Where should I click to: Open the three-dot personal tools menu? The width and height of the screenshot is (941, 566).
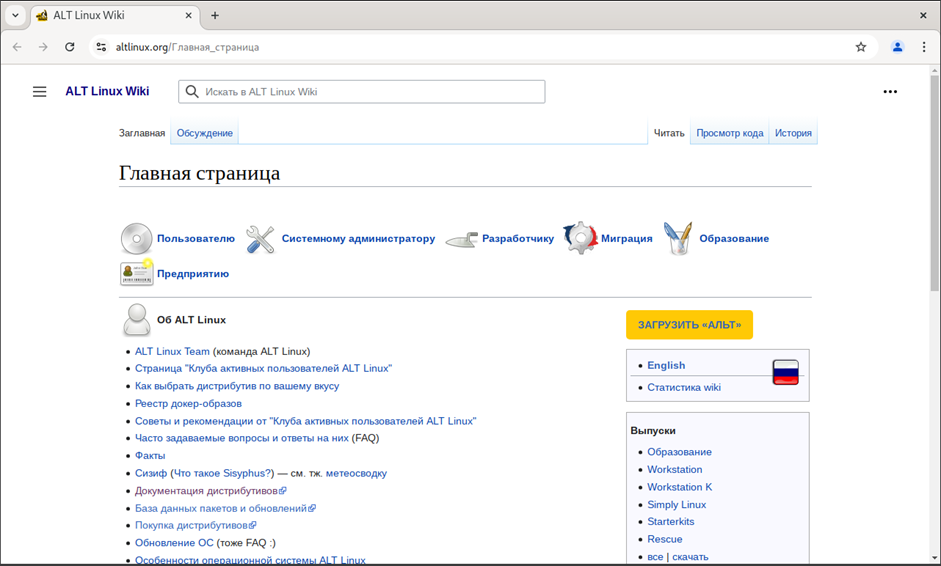(x=890, y=92)
